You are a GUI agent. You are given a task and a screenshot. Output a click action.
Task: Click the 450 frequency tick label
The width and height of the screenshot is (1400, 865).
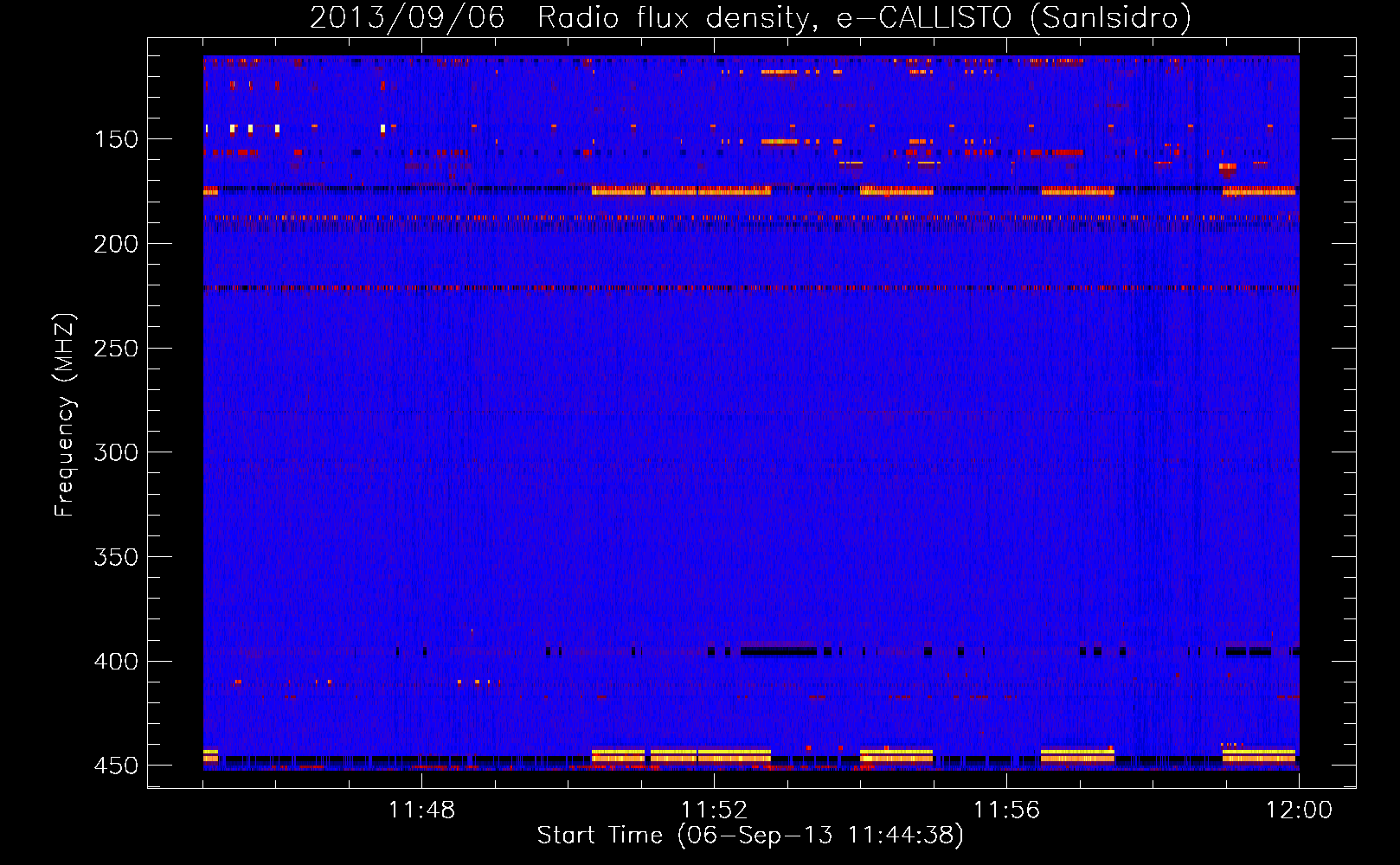116,766
